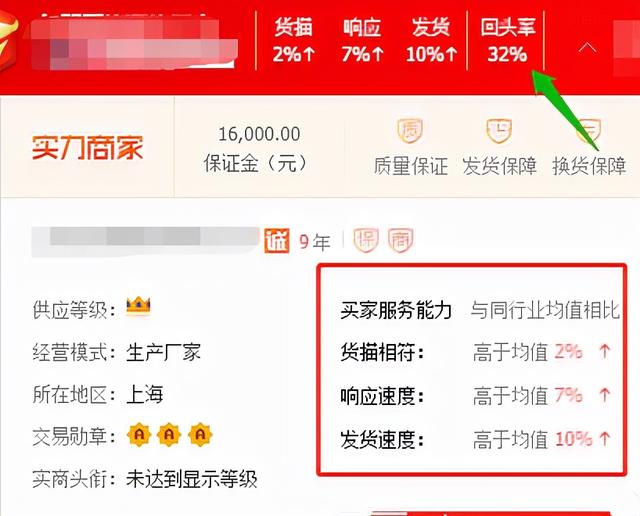The width and height of the screenshot is (640, 516).
Task: Click the supply level crown icon
Action: point(138,307)
